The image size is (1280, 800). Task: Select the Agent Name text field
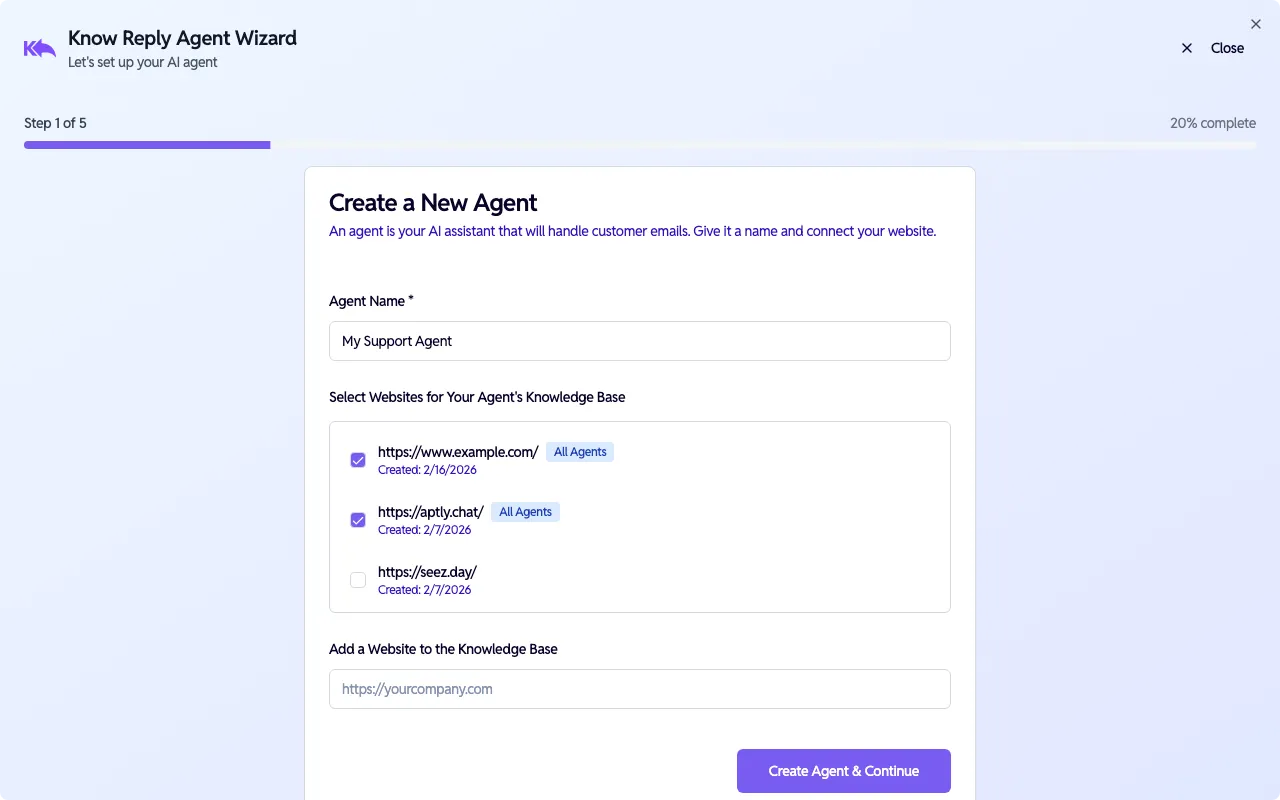tap(640, 341)
